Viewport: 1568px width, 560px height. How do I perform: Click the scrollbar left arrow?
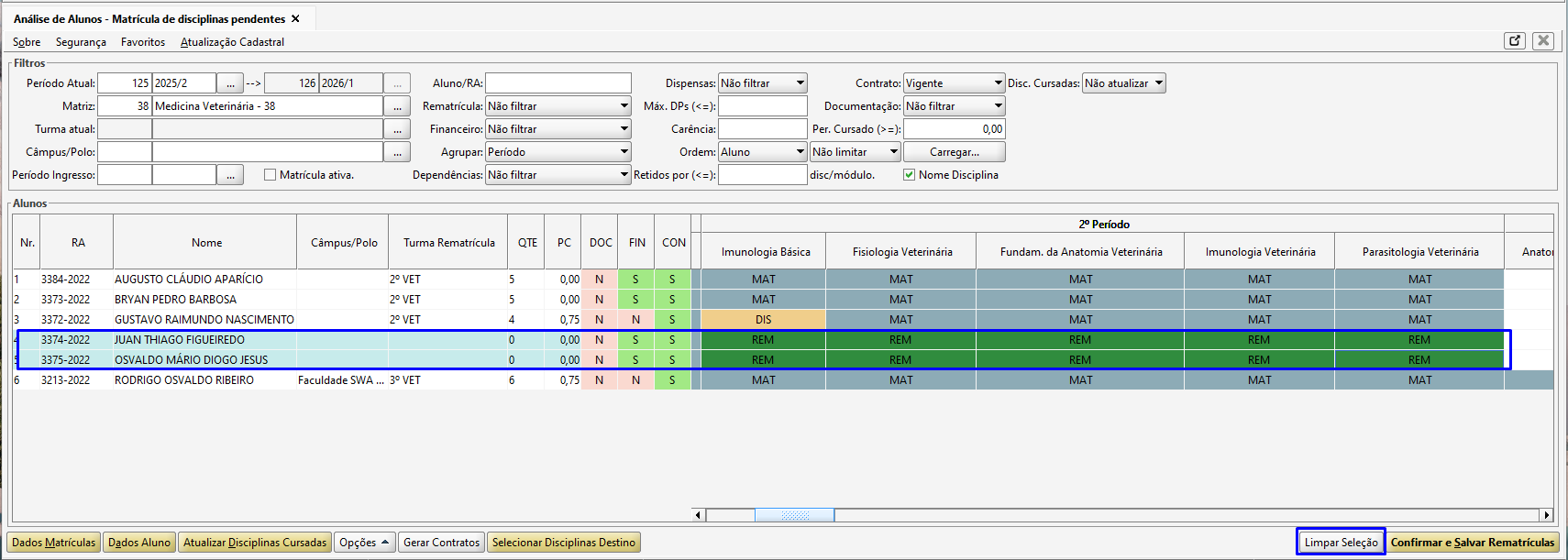click(699, 515)
